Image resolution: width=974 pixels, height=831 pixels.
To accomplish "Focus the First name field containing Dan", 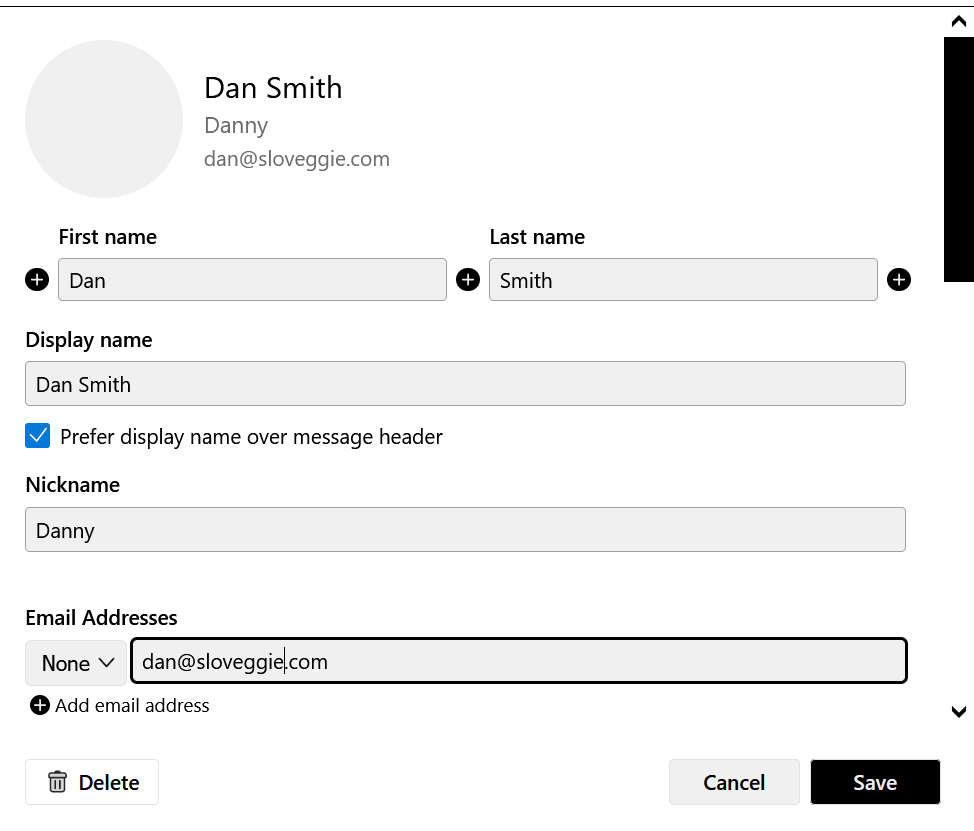I will [252, 279].
